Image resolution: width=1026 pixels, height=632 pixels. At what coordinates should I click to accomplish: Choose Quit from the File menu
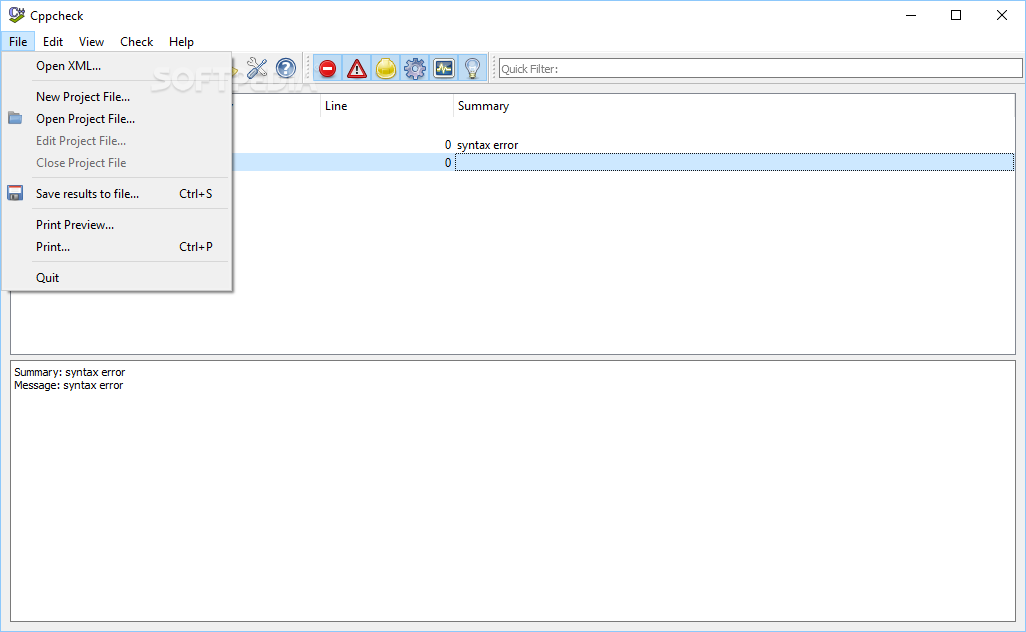point(117,277)
